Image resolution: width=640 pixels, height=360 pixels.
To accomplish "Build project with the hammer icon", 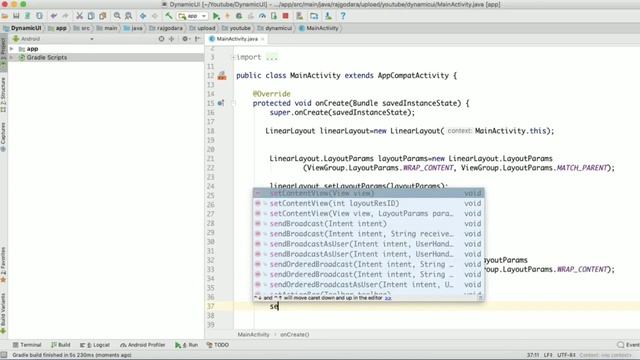I will pos(169,16).
